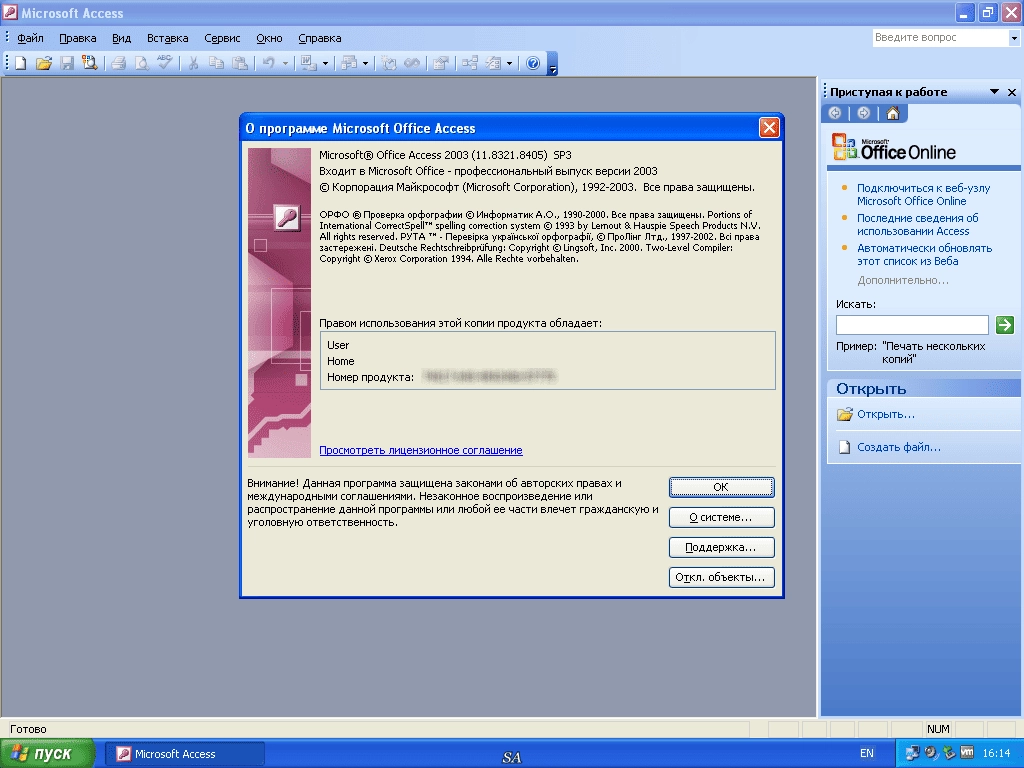1024x768 pixels.
Task: Open the Вставка menu
Action: [167, 38]
